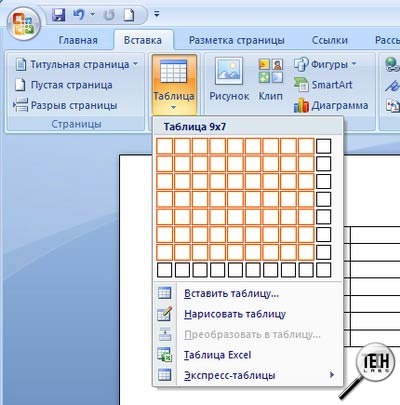The image size is (400, 405).
Task: Insert a Разрыв страницы
Action: pyautogui.click(x=65, y=105)
